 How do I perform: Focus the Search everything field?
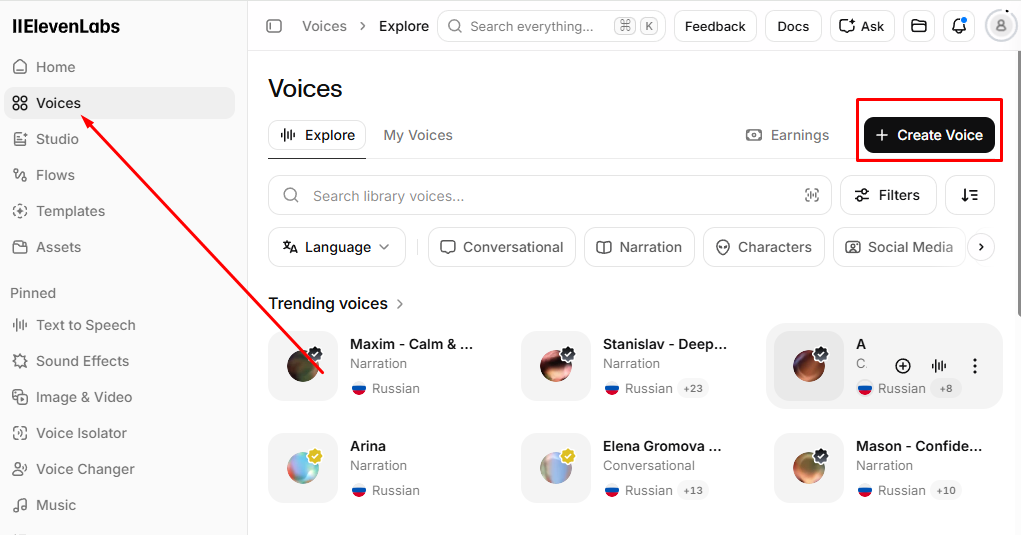(x=551, y=26)
